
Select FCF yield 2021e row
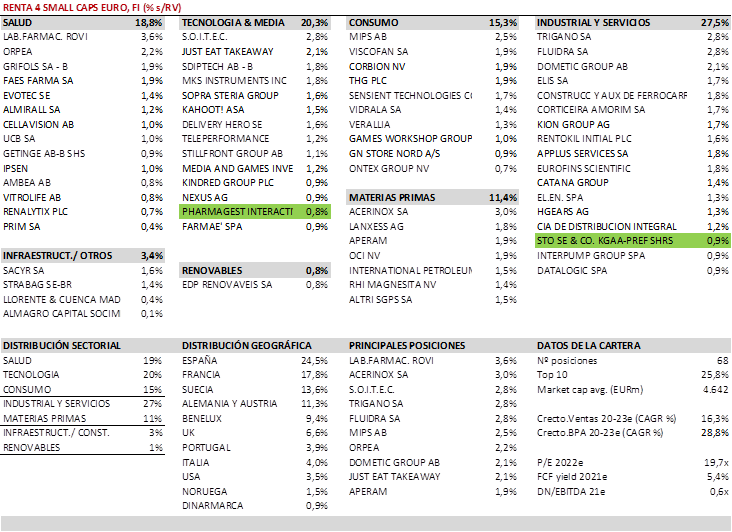point(633,476)
